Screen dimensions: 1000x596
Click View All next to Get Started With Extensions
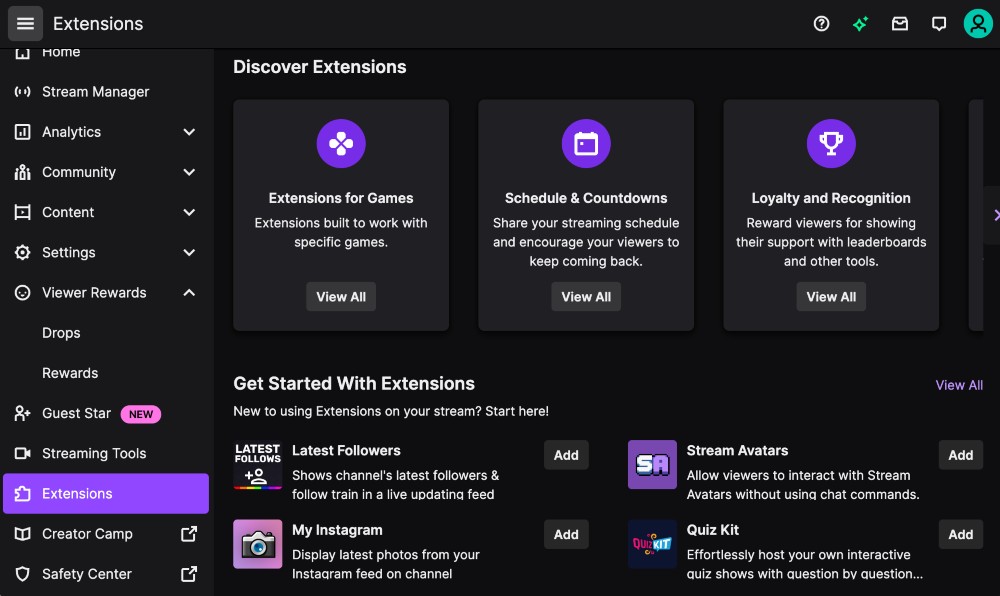[958, 384]
